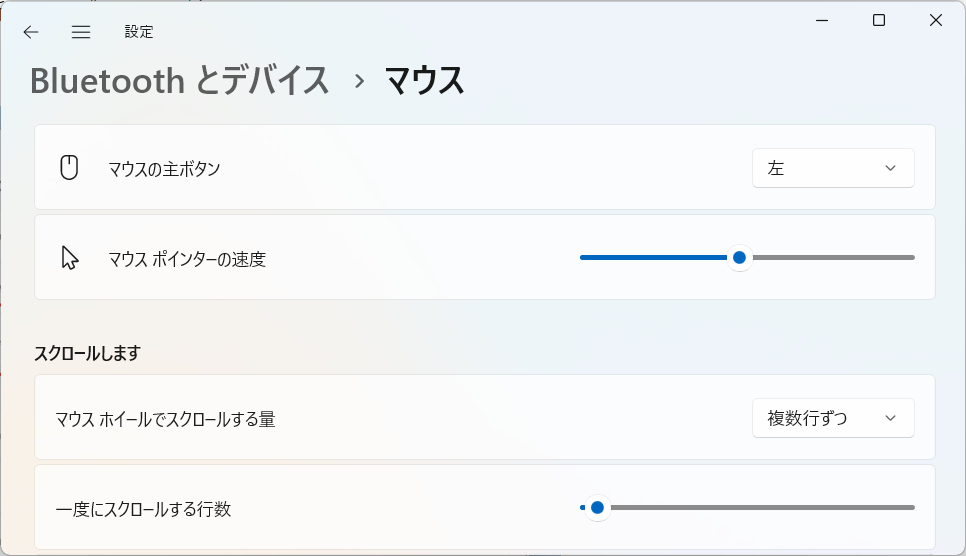Image resolution: width=966 pixels, height=556 pixels.
Task: Minimize the settings window
Action: pyautogui.click(x=822, y=20)
